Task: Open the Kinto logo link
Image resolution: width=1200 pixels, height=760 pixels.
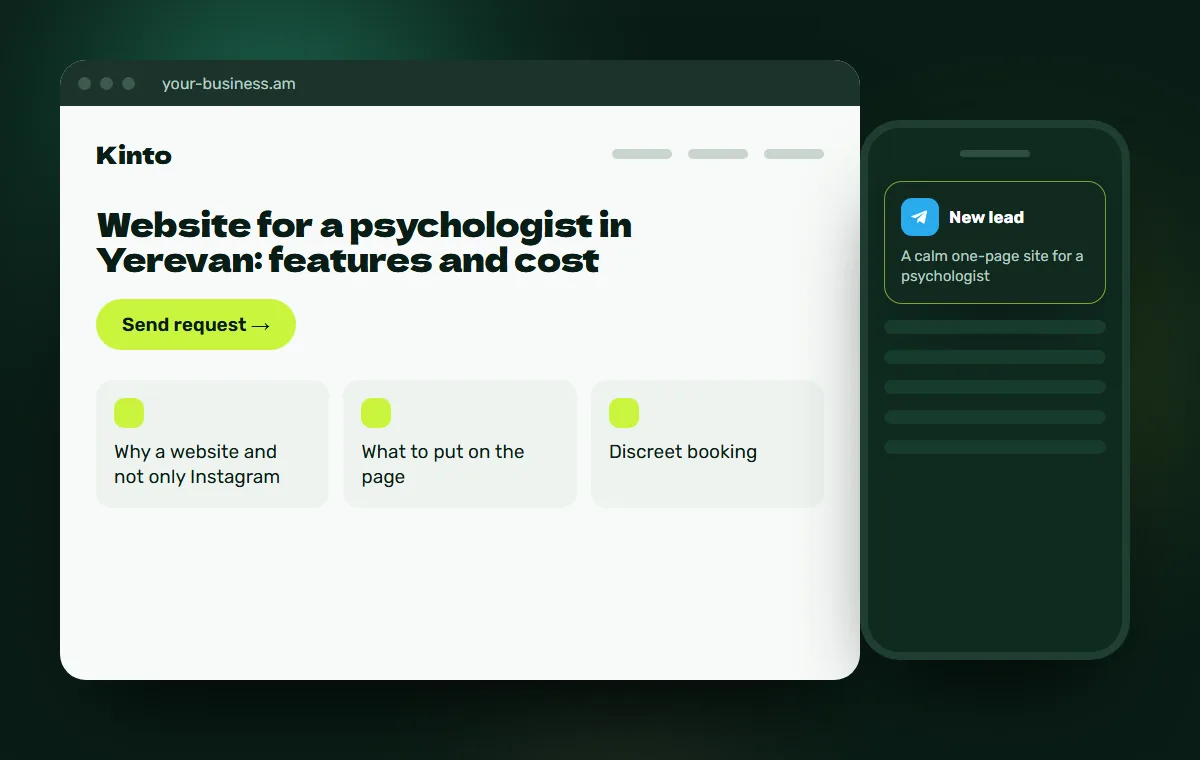Action: point(134,155)
